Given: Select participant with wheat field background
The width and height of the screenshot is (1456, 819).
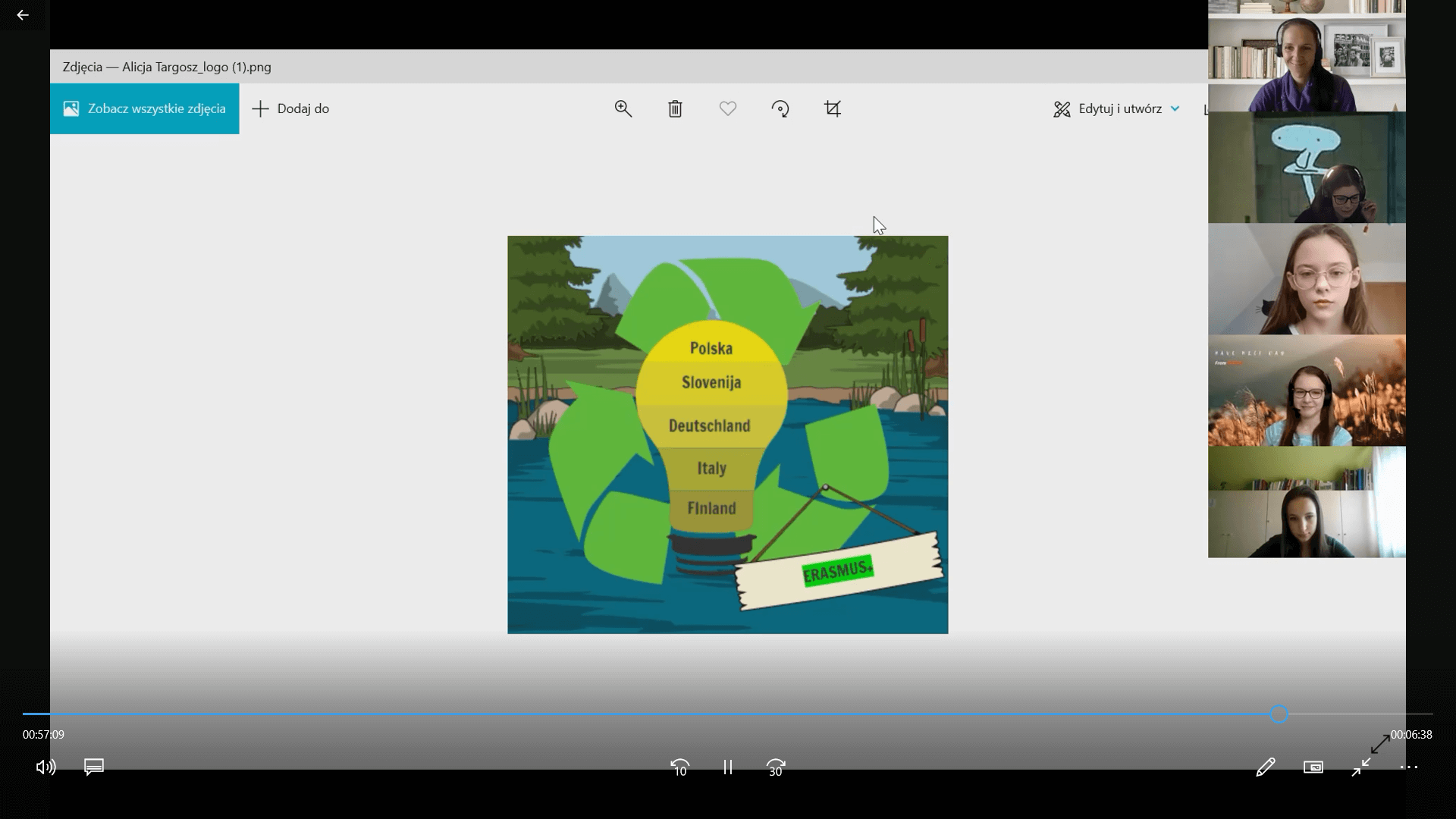Looking at the screenshot, I should point(1307,391).
